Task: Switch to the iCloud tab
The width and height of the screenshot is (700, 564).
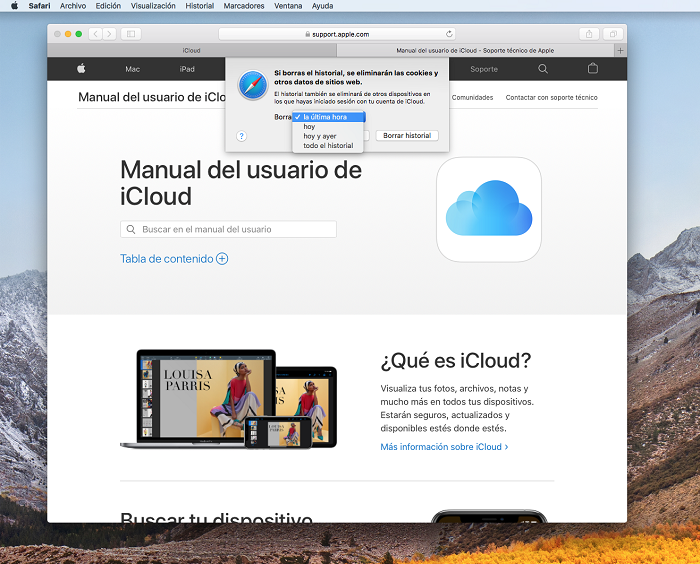Action: [x=191, y=49]
